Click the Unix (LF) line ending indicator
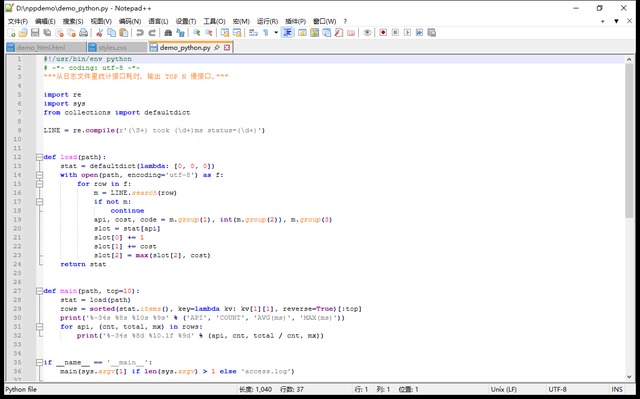Viewport: 640px width, 399px height. pyautogui.click(x=504, y=389)
